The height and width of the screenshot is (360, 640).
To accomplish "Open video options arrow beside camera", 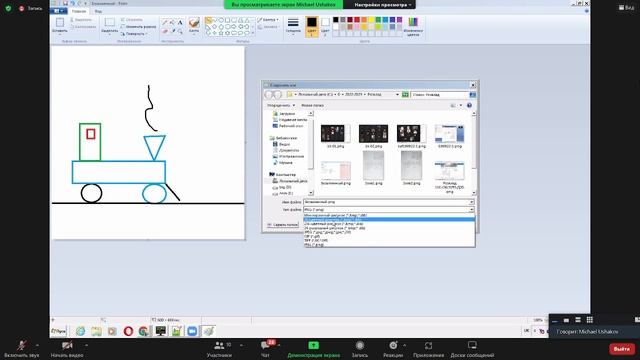I will click(86, 345).
